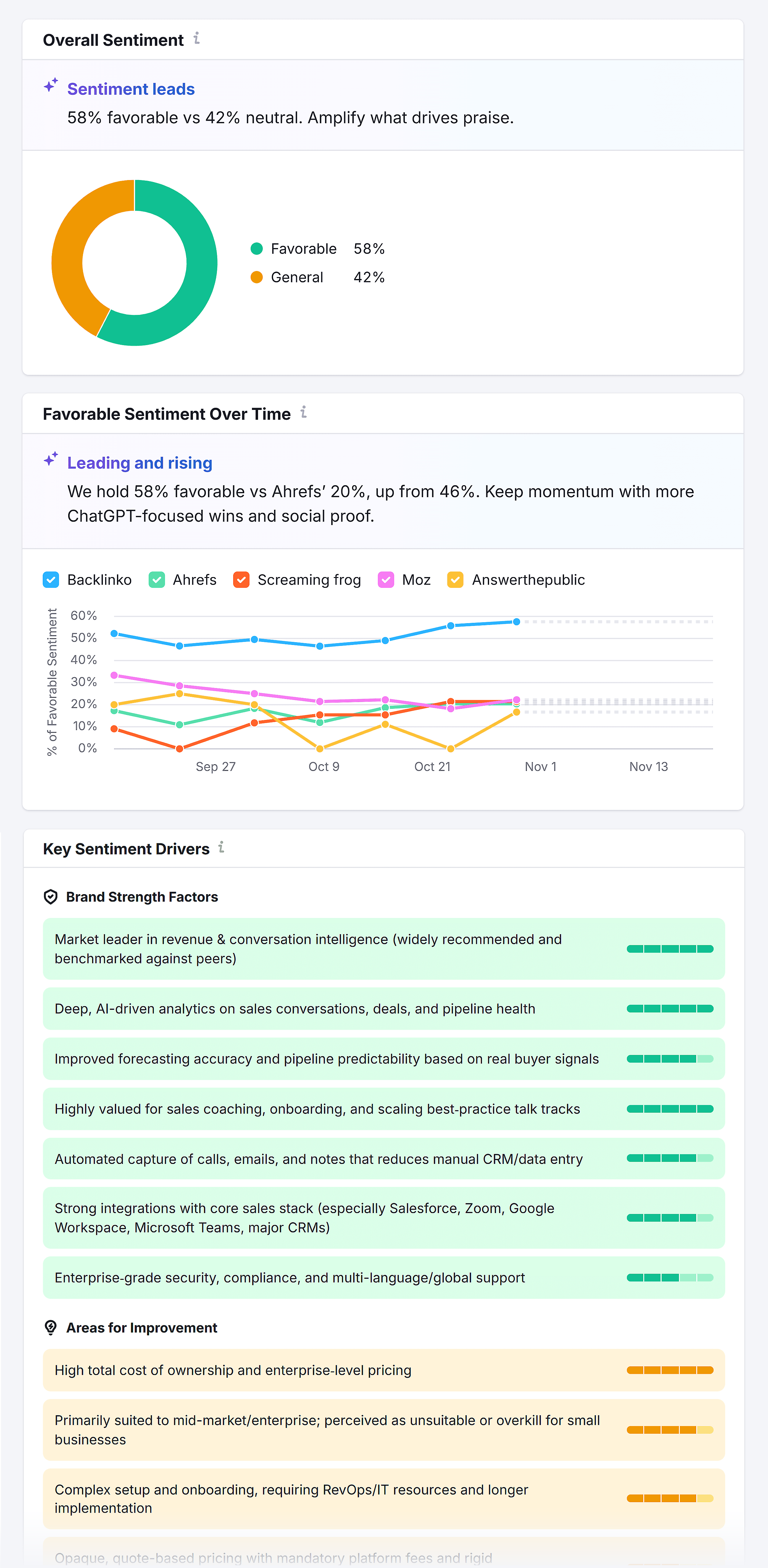Screen dimensions: 768x1568
Task: Click the shield icon for Brand Strength Factors
Action: click(x=51, y=896)
